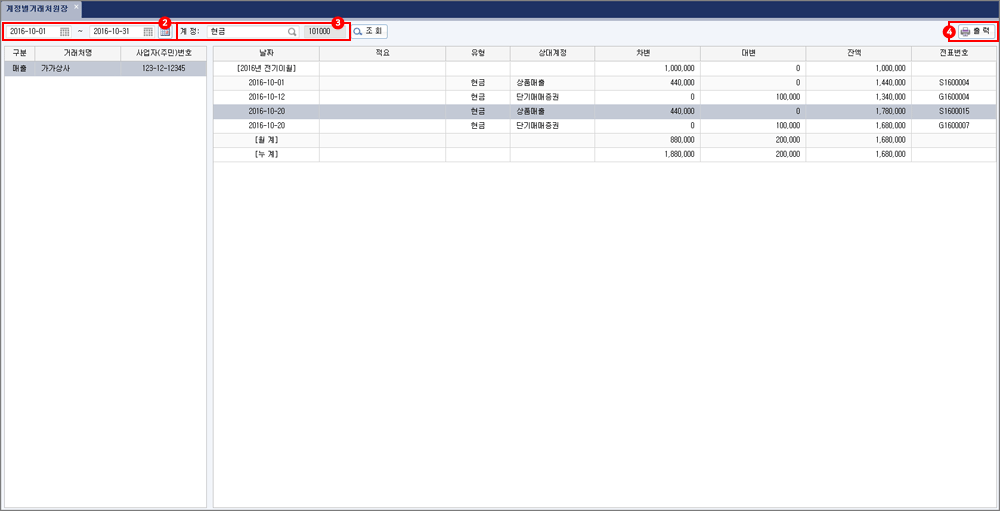The height and width of the screenshot is (511, 1000).
Task: Click the business number 123-12-12345
Action: pos(164,68)
